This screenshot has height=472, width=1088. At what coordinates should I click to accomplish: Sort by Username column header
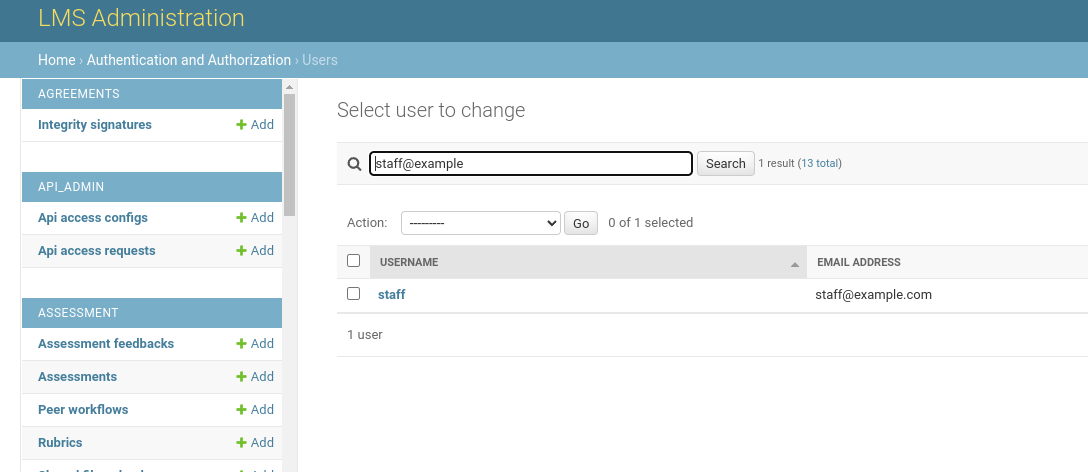(x=409, y=262)
